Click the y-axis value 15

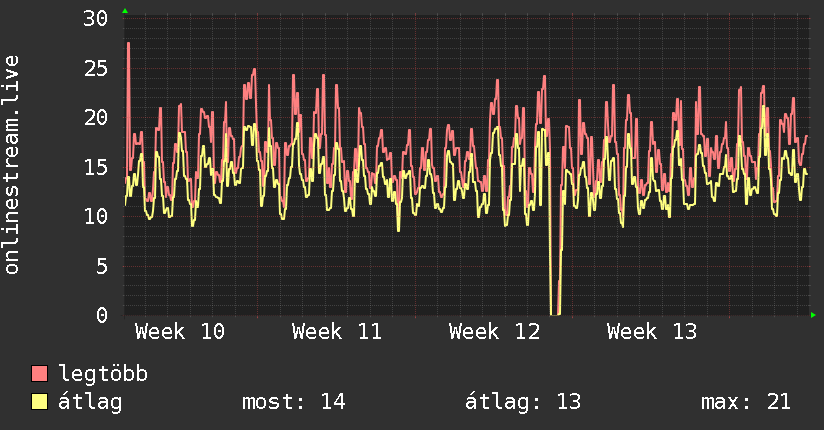tap(96, 167)
